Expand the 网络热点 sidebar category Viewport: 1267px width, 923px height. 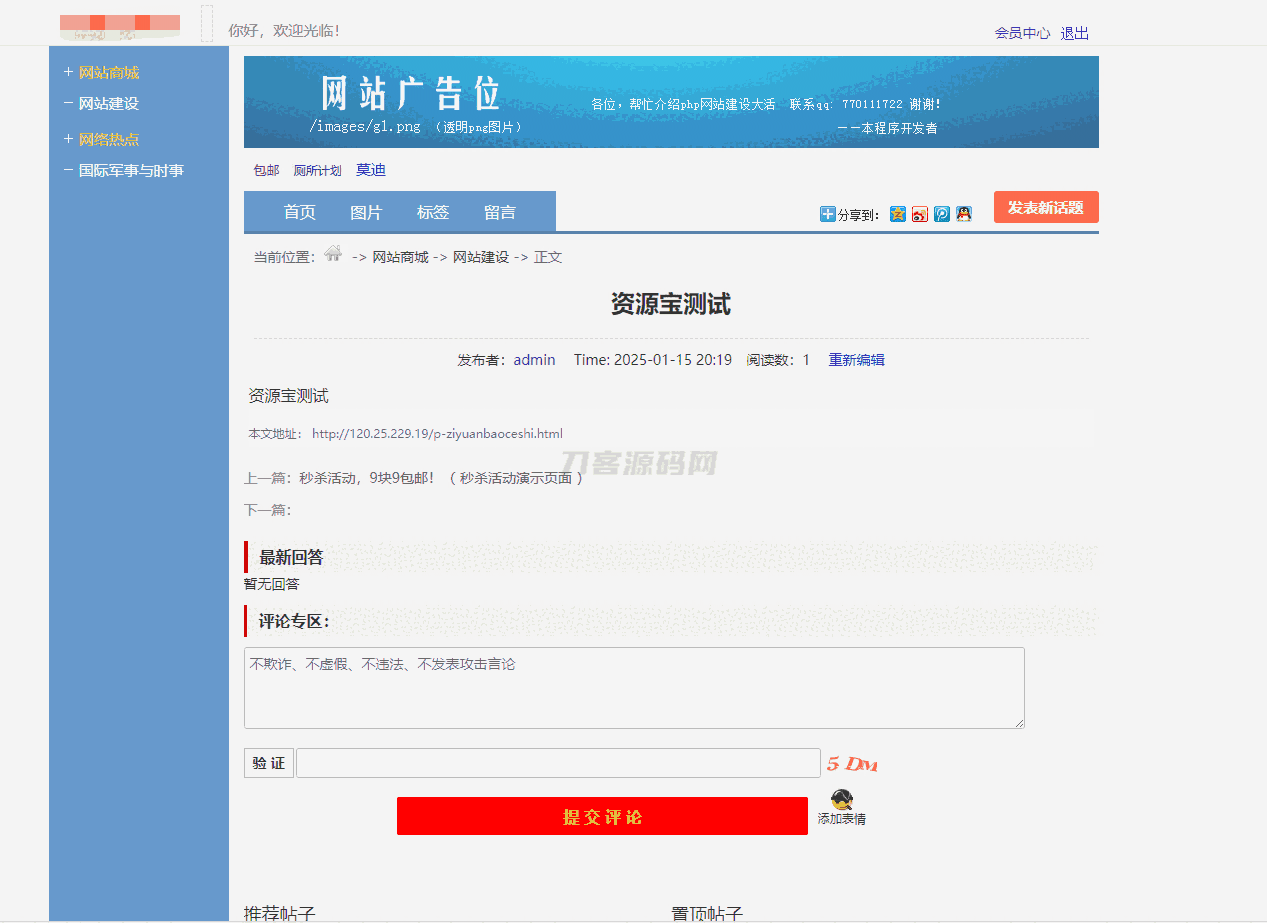coord(108,140)
